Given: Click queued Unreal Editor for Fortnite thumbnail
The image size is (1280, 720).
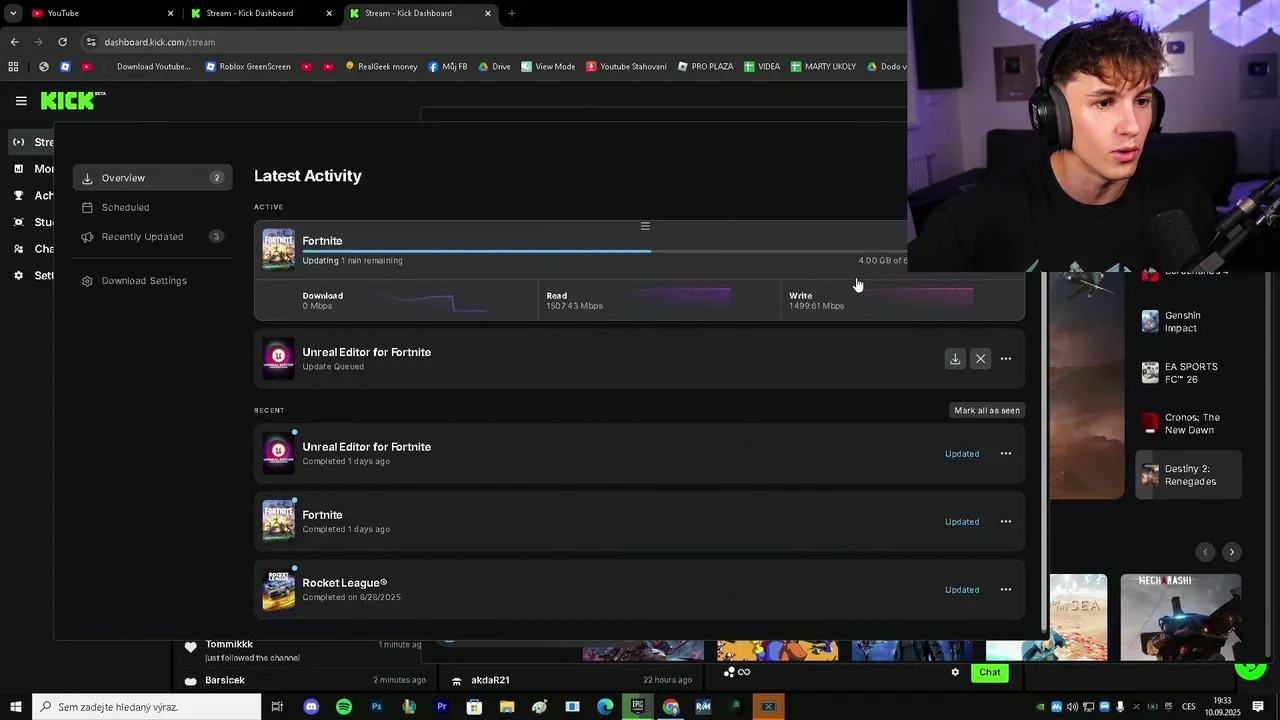Looking at the screenshot, I should (279, 358).
